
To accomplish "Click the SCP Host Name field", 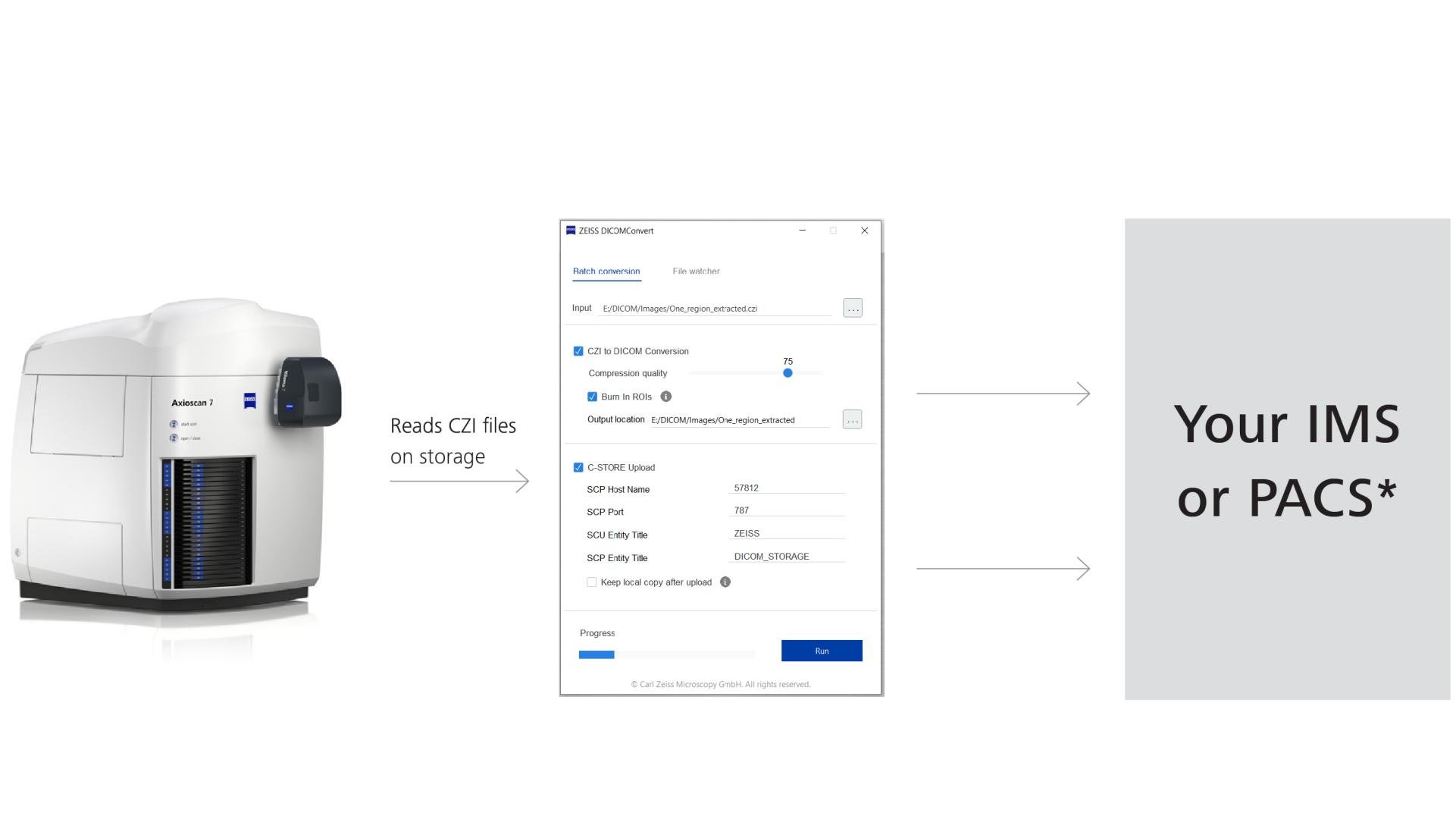I will pyautogui.click(x=786, y=488).
